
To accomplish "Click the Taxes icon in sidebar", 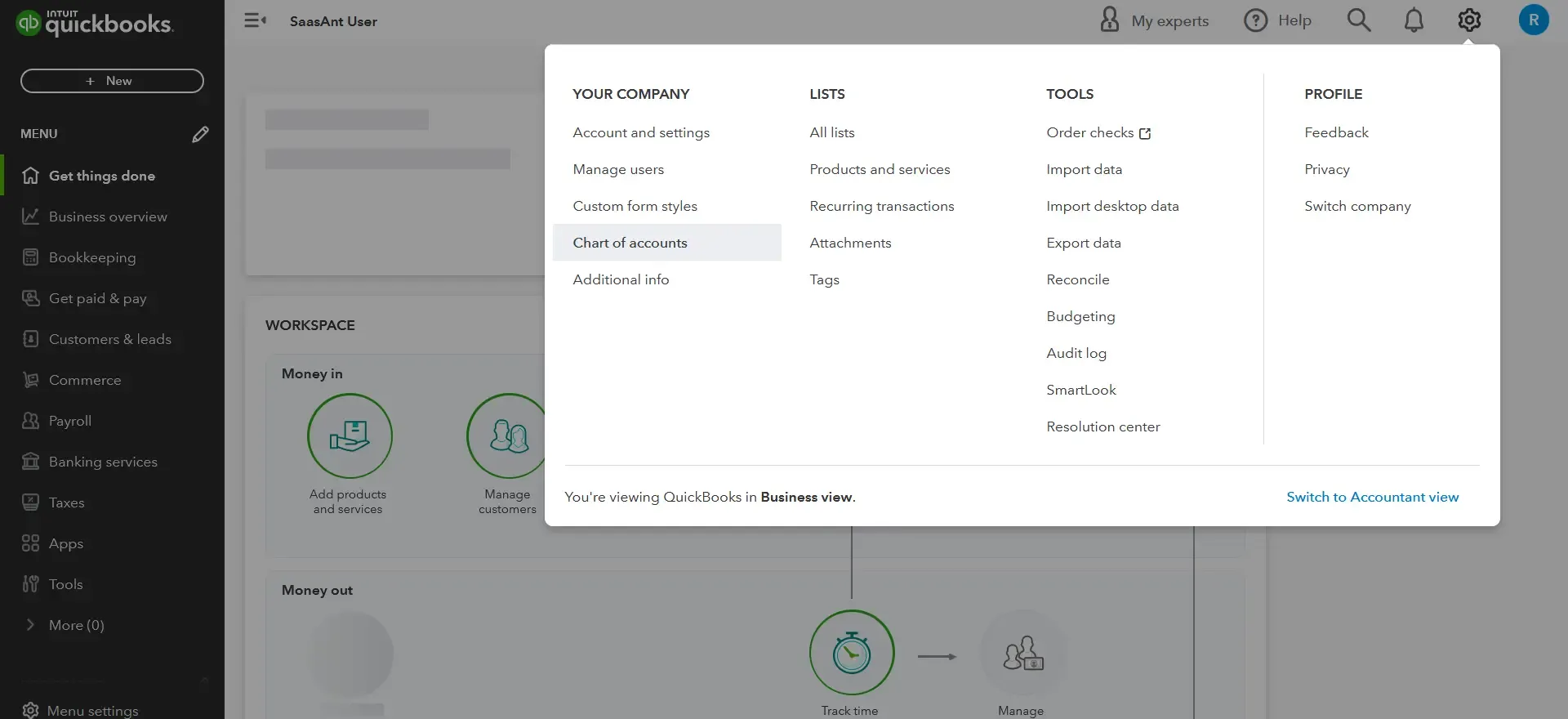I will (x=30, y=502).
